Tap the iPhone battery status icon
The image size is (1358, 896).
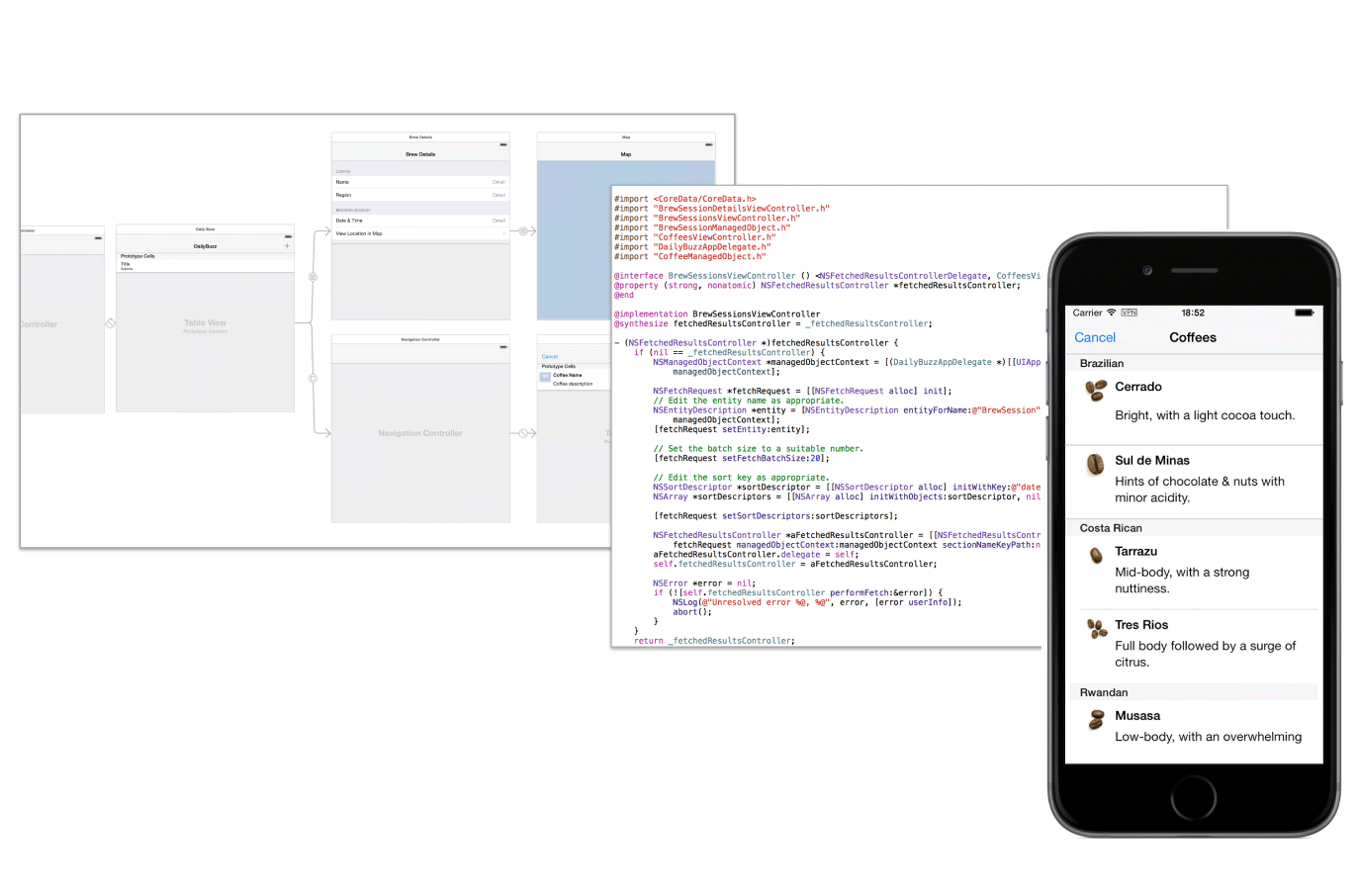click(x=1305, y=313)
